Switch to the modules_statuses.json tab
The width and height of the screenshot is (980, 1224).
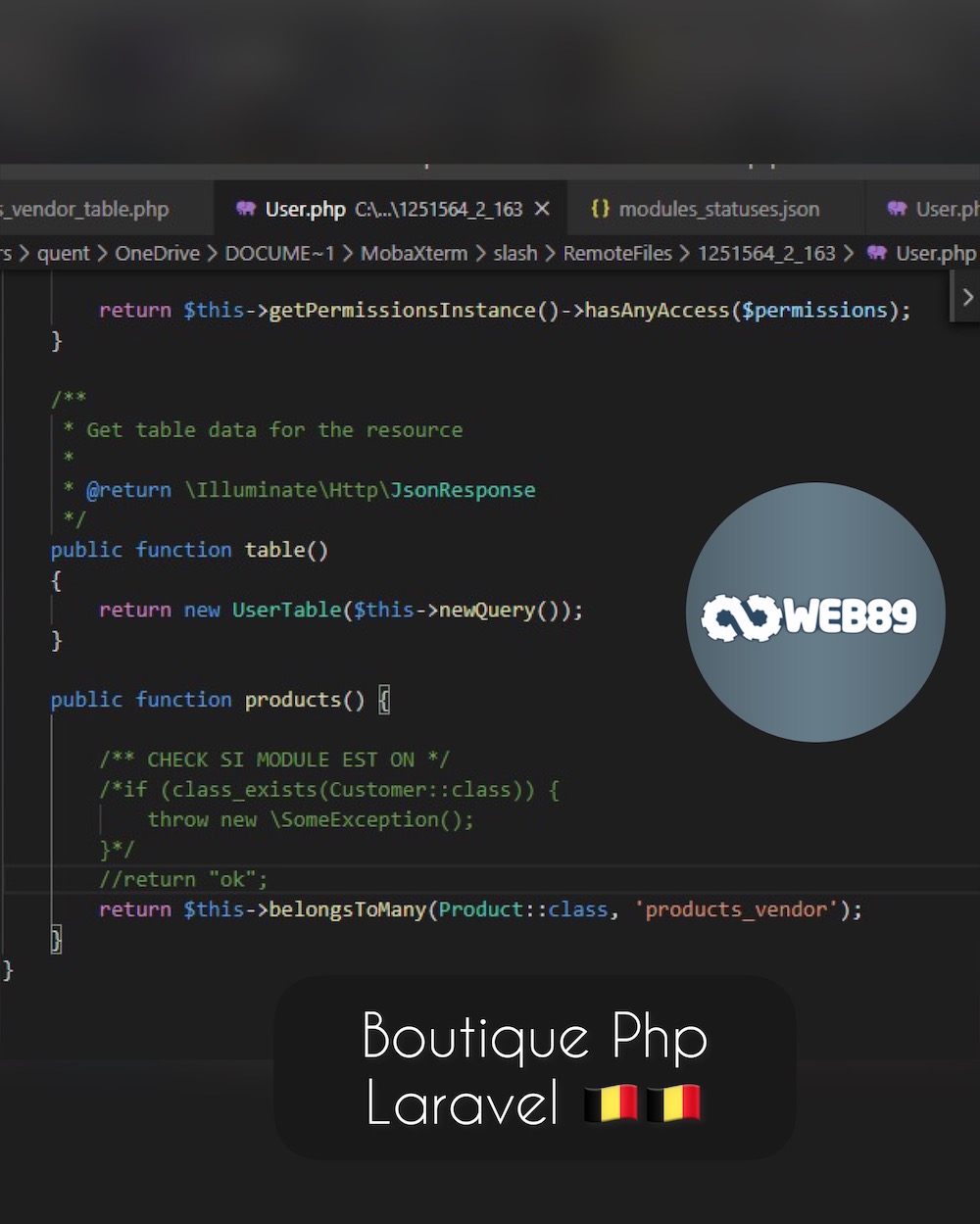pyautogui.click(x=718, y=209)
